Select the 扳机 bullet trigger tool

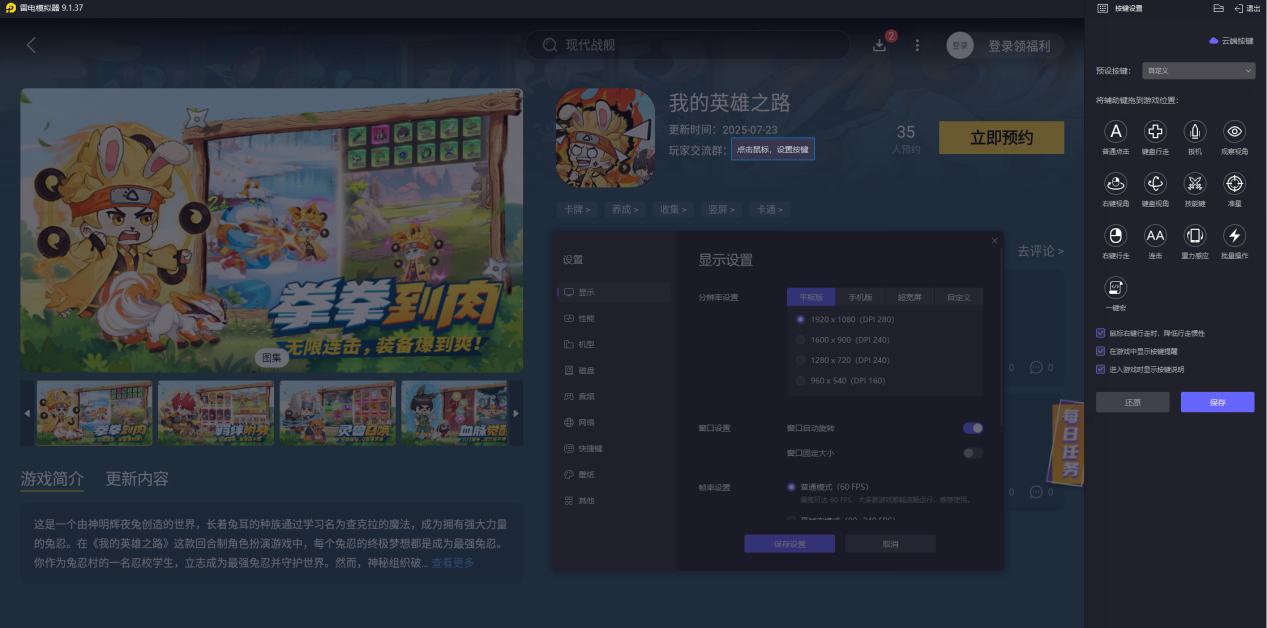click(1195, 132)
